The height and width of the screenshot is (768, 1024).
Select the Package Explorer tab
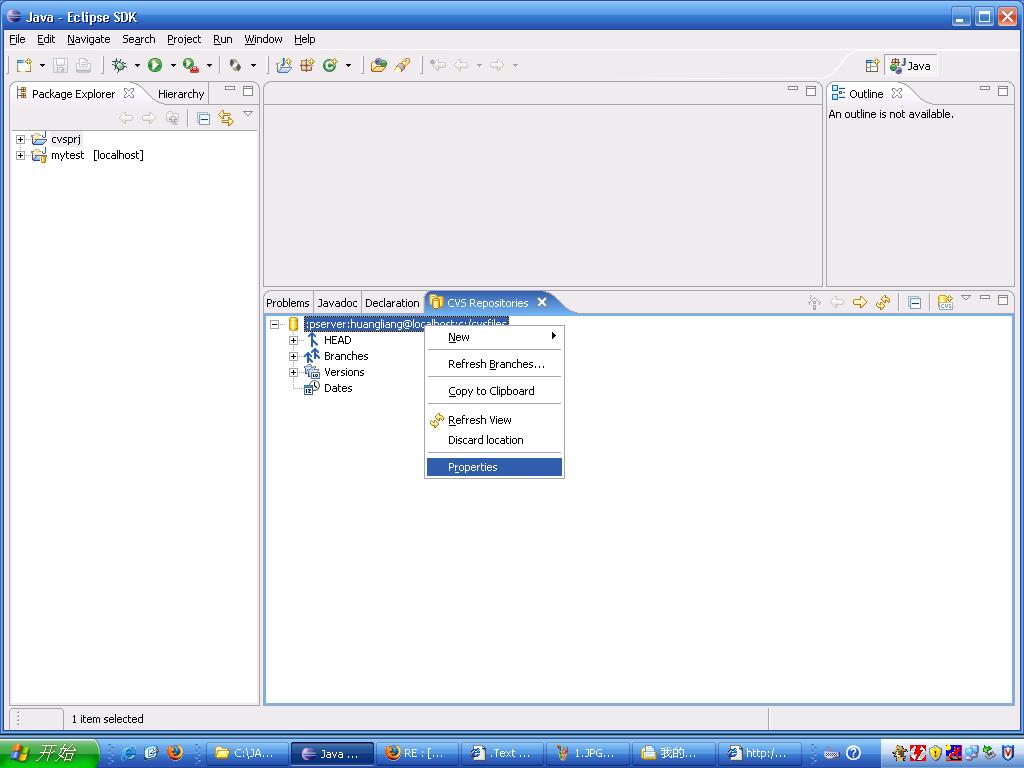coord(73,94)
